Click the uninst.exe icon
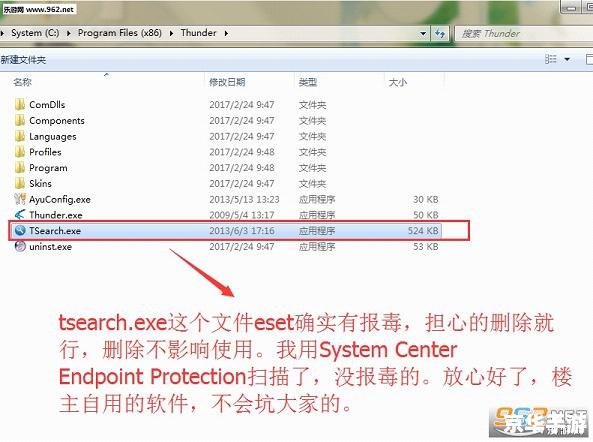The width and height of the screenshot is (593, 442). point(20,246)
